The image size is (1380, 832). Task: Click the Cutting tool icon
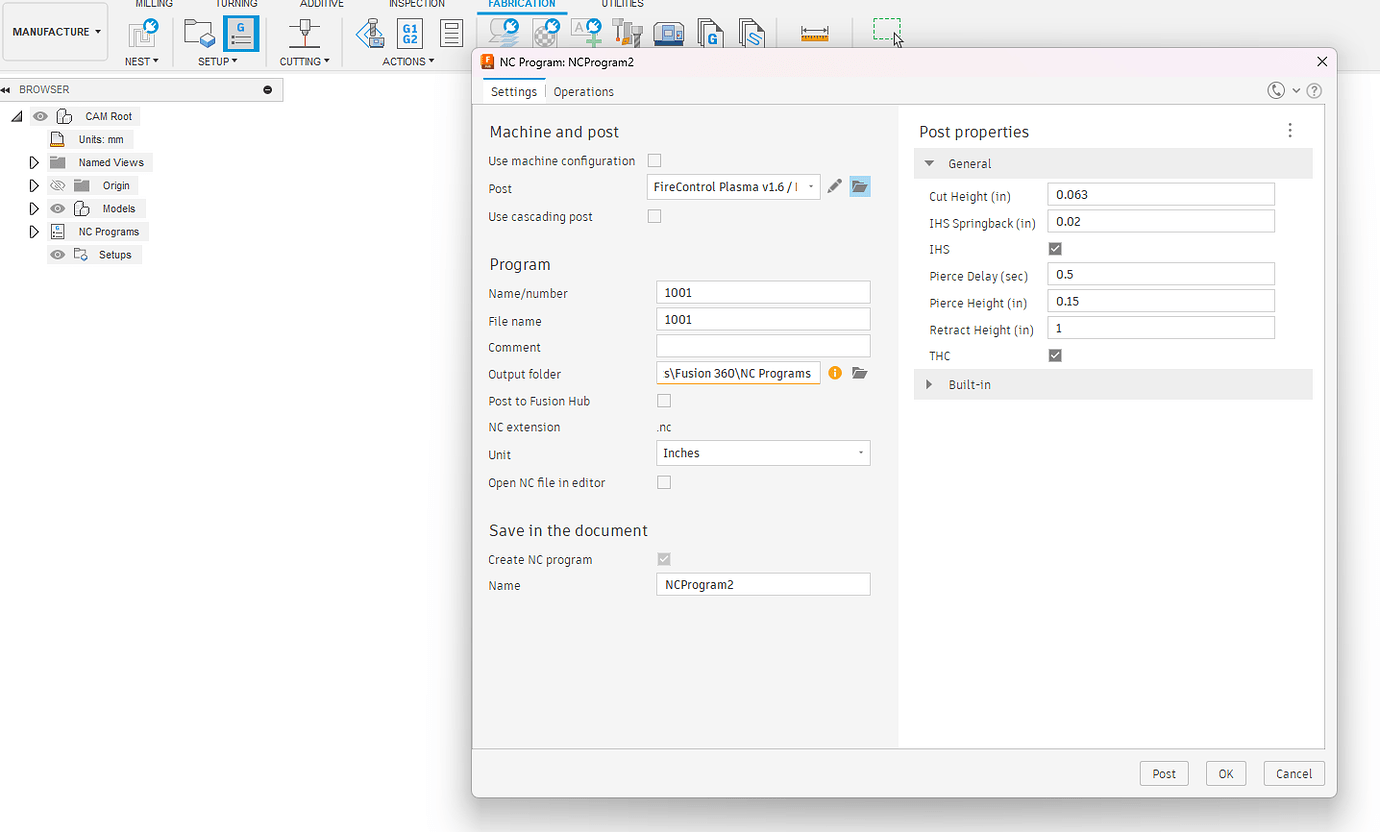[304, 33]
